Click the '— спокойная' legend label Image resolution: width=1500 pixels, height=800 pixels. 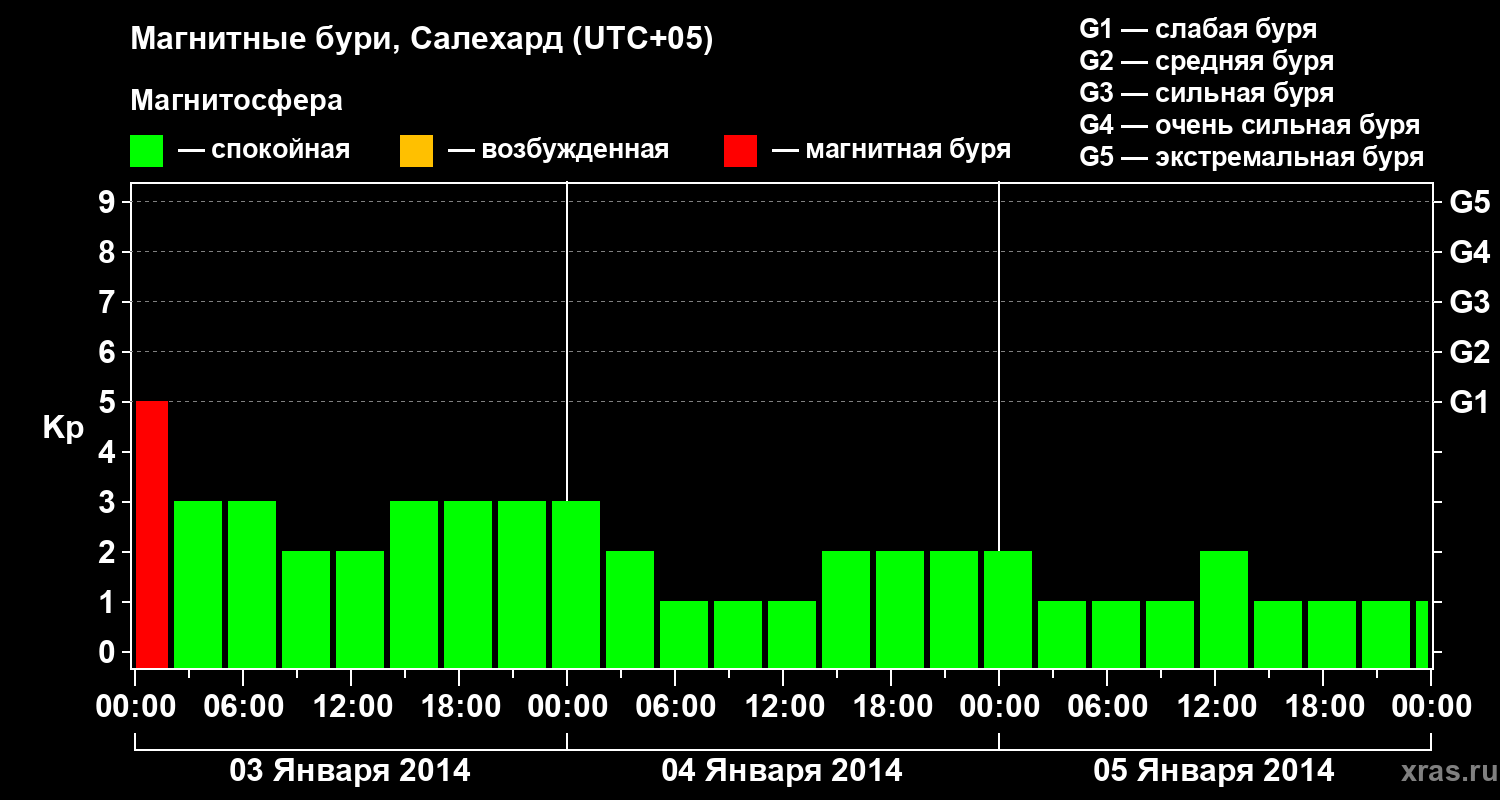(x=264, y=150)
